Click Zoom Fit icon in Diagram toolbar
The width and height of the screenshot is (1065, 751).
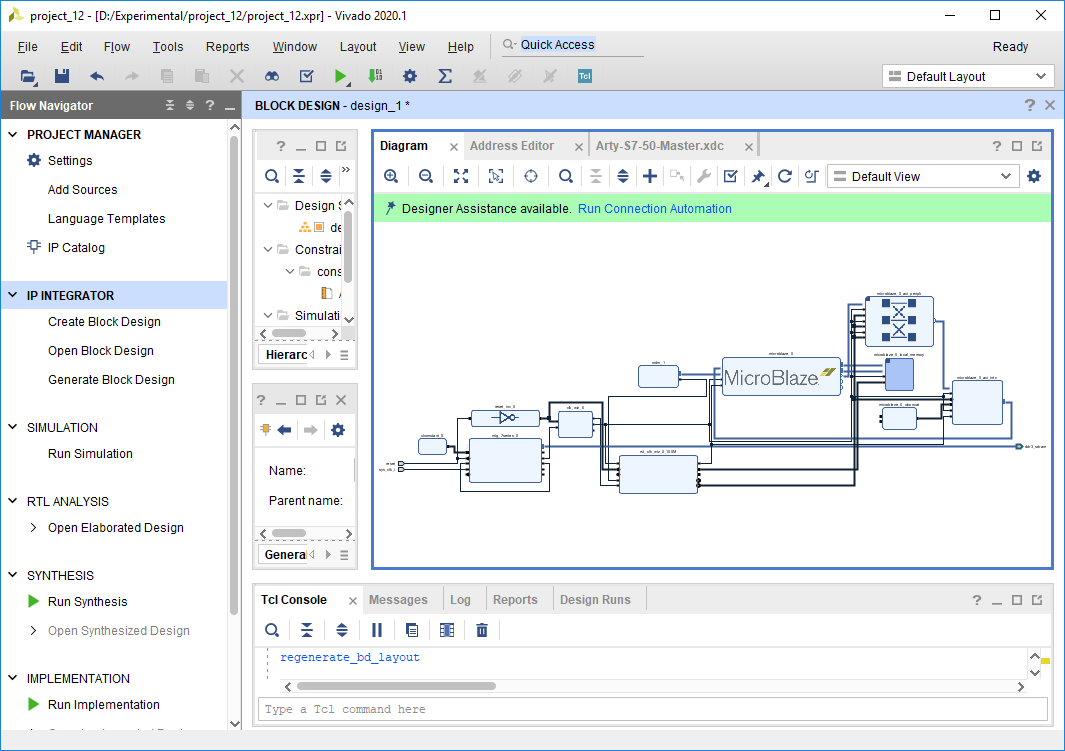(x=461, y=177)
